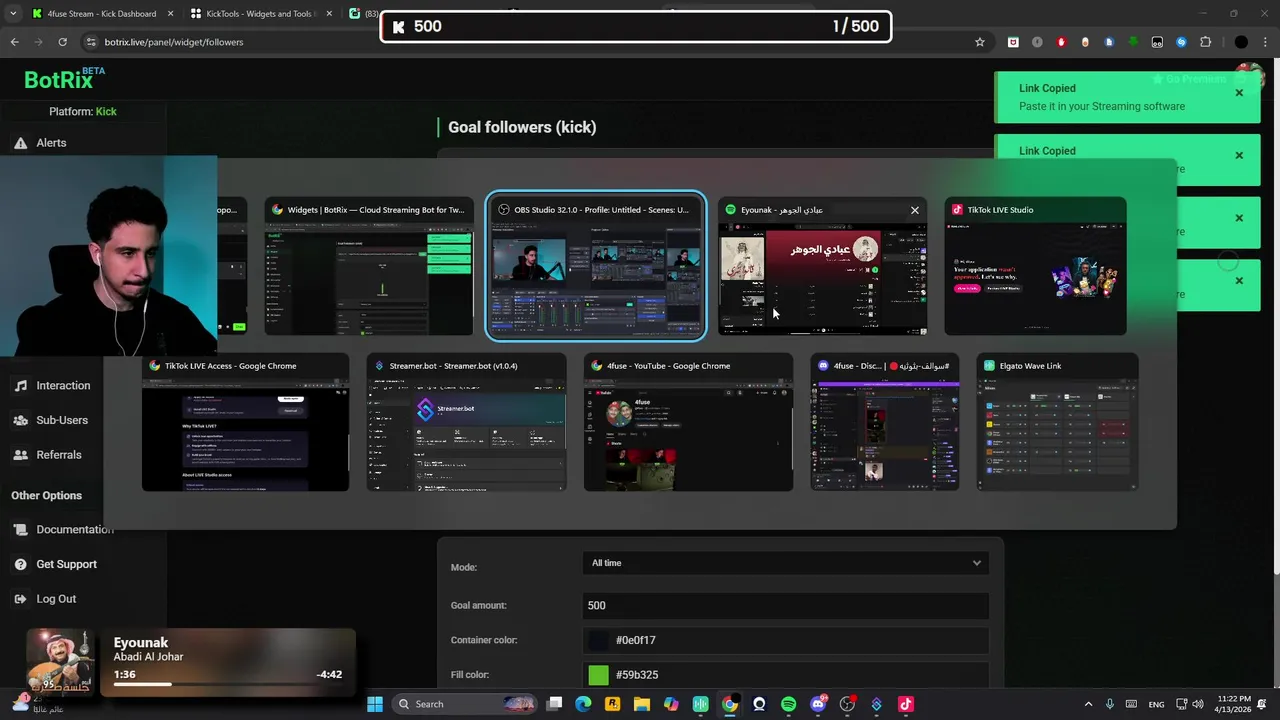Open the Mode 'All time' dropdown

click(786, 563)
